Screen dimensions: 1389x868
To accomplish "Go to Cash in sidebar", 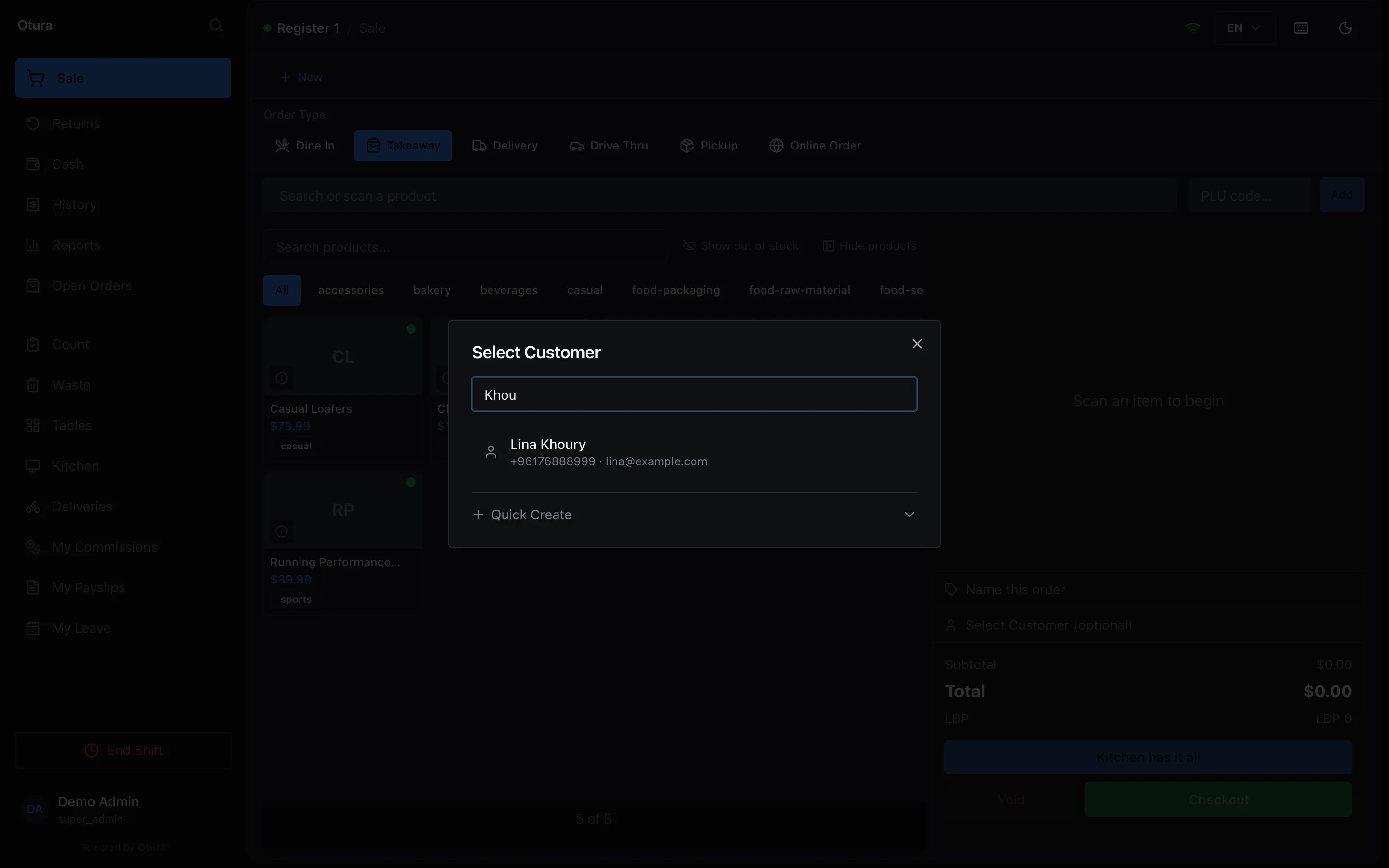I will tap(123, 164).
